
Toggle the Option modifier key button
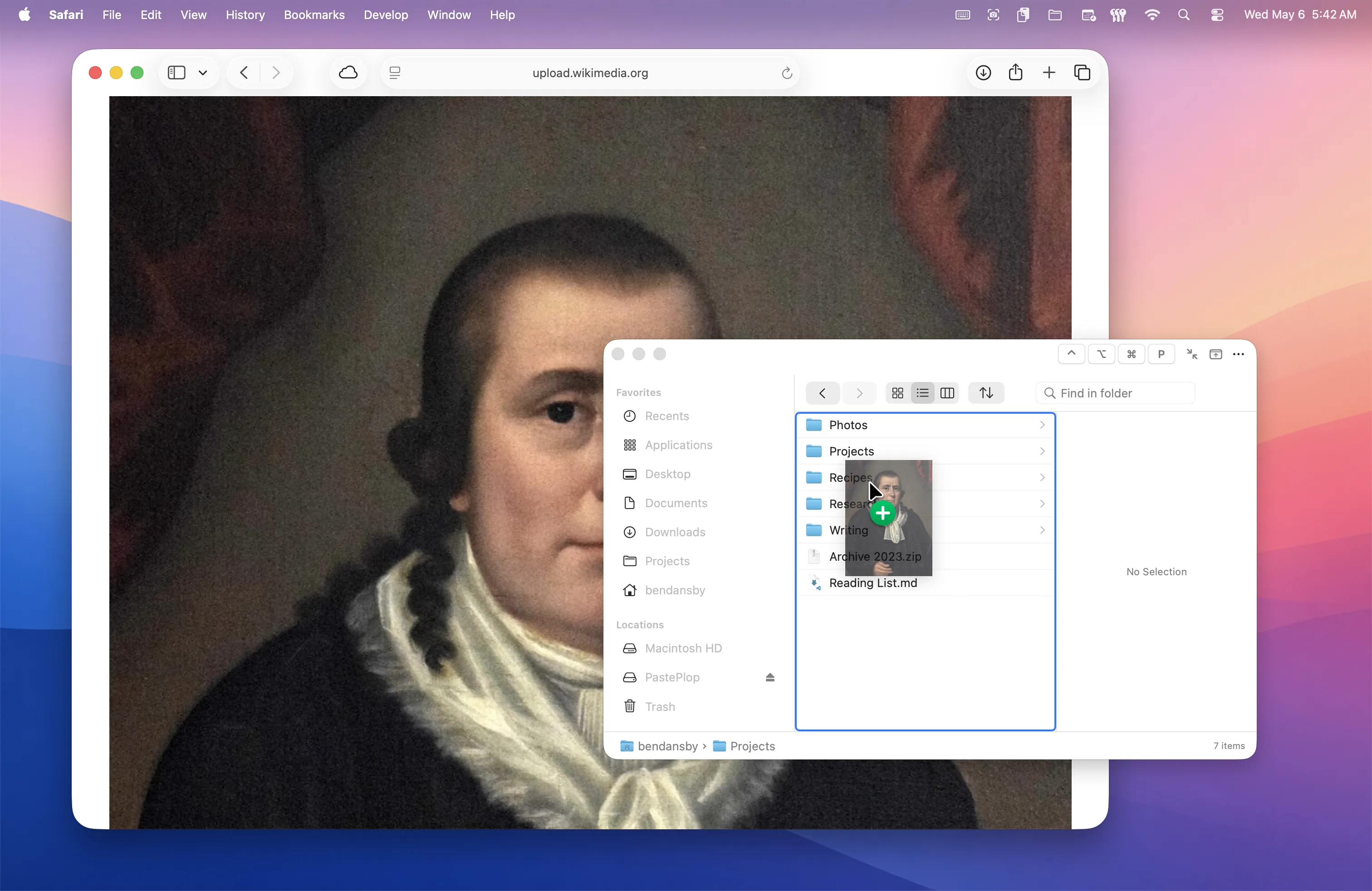click(1102, 354)
